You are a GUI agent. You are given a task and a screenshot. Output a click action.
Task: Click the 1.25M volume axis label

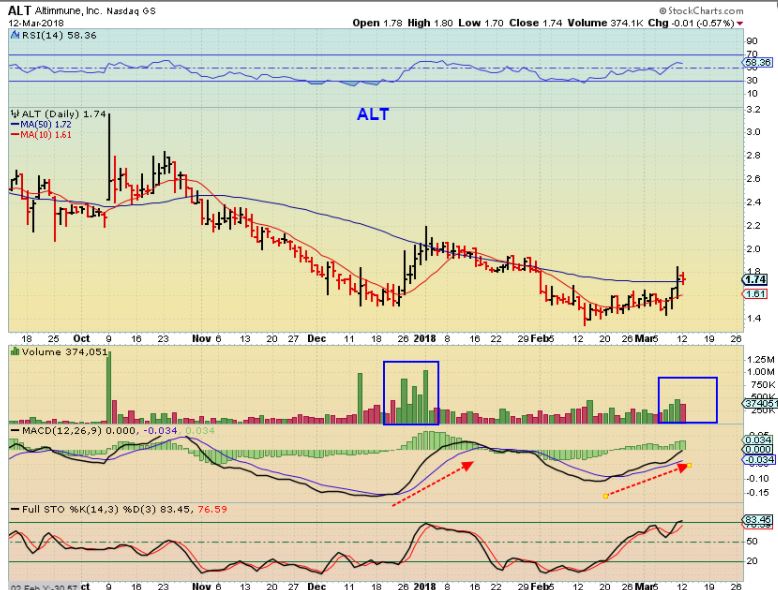[760, 359]
